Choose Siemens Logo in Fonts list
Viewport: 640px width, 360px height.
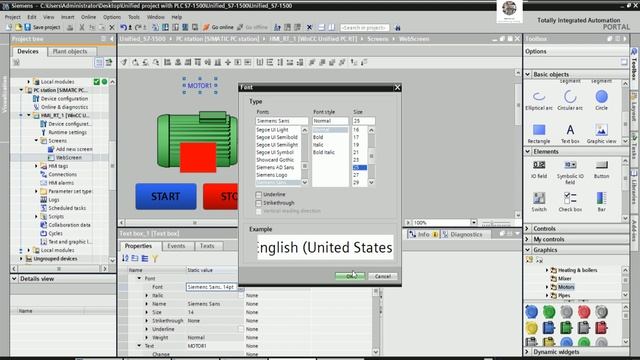click(x=272, y=175)
